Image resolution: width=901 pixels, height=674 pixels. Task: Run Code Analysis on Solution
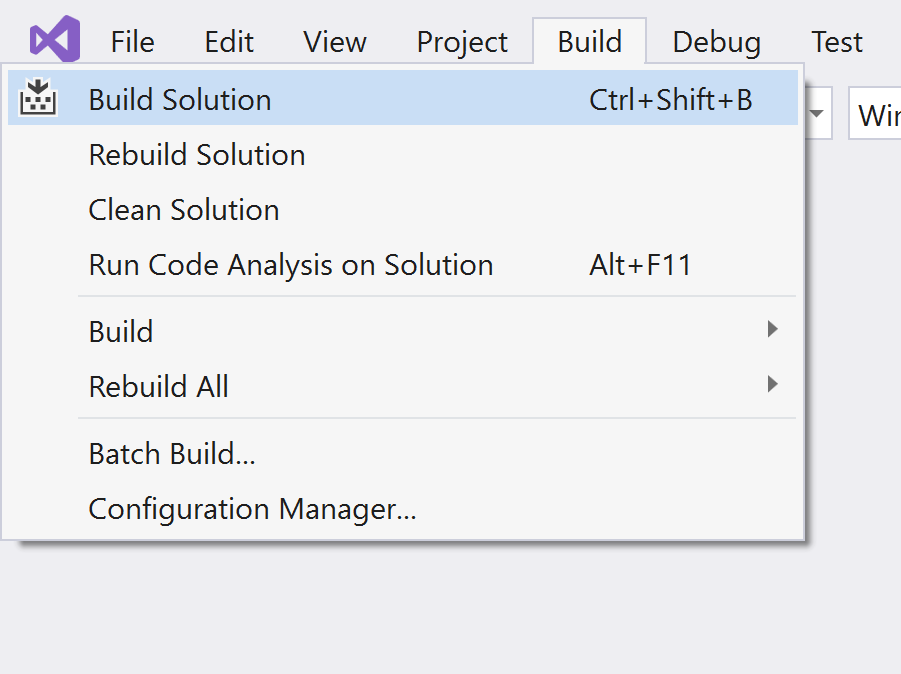(x=291, y=265)
